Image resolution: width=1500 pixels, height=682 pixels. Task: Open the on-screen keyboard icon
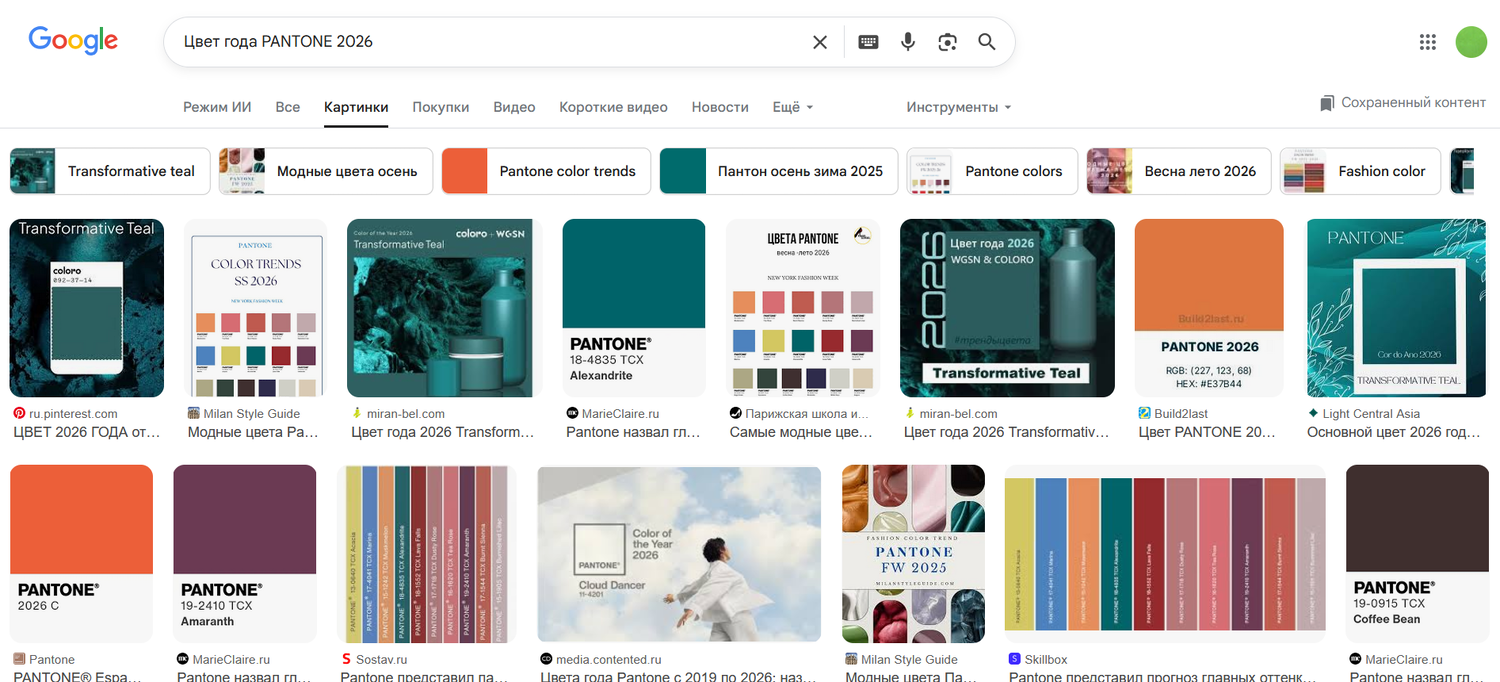click(x=868, y=42)
